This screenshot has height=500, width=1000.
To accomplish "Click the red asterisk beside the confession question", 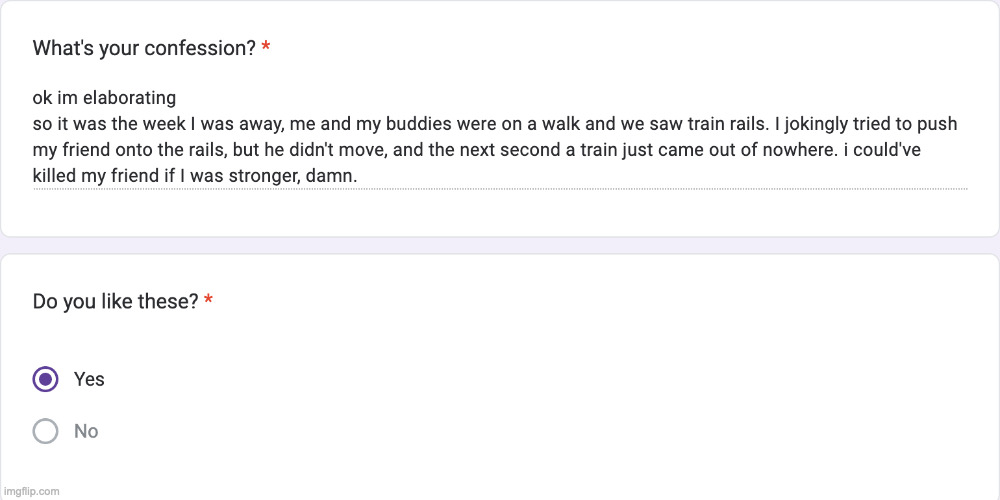I will pyautogui.click(x=265, y=48).
